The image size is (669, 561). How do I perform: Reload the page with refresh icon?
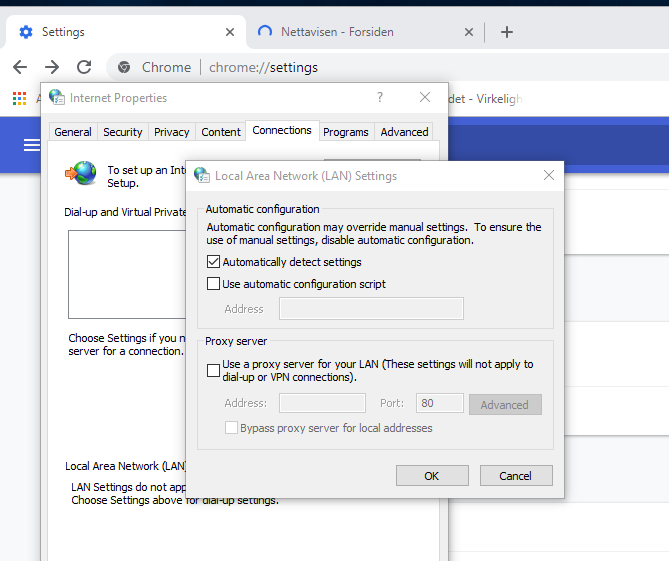(84, 67)
